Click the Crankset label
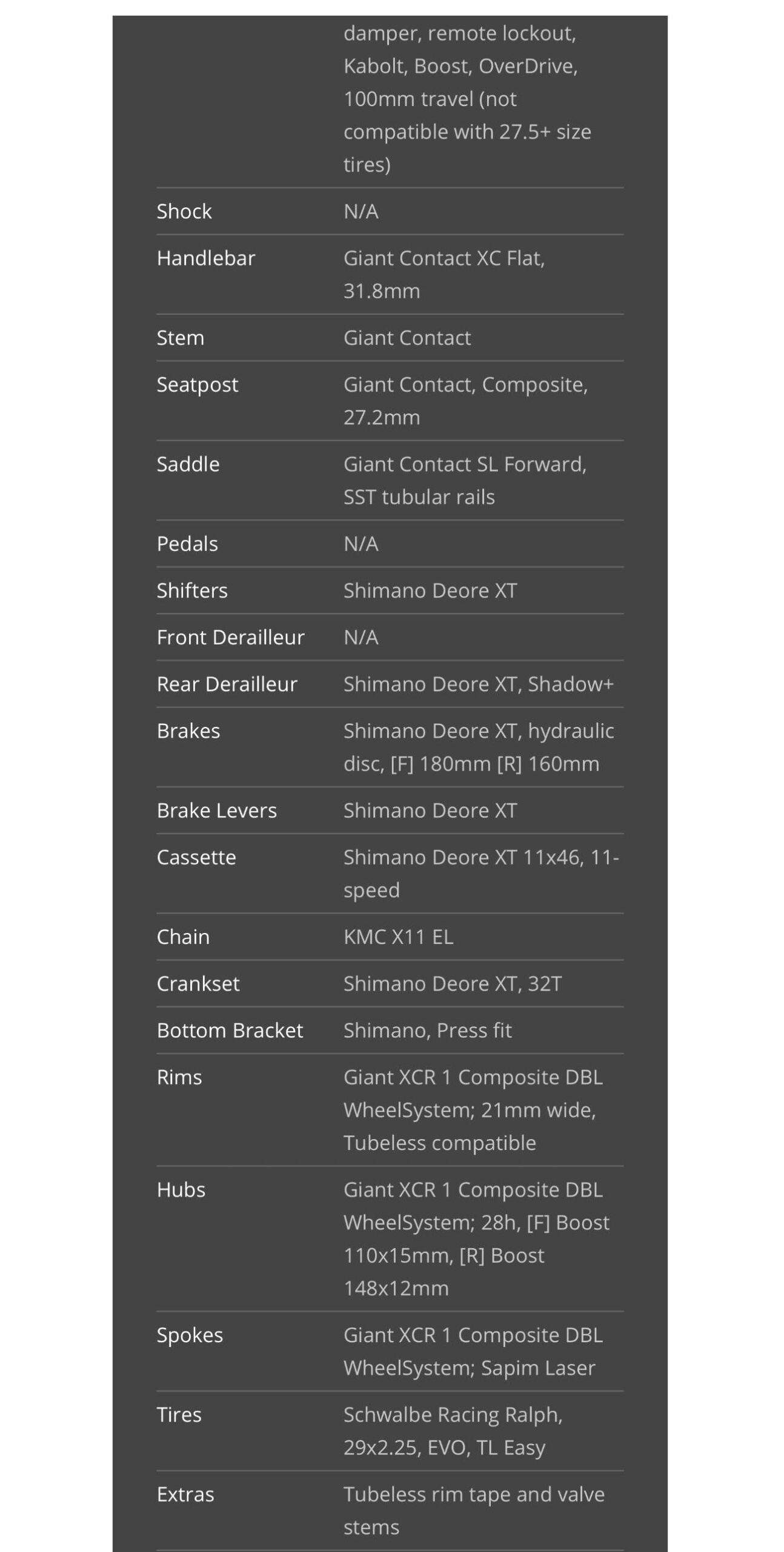 click(x=198, y=983)
